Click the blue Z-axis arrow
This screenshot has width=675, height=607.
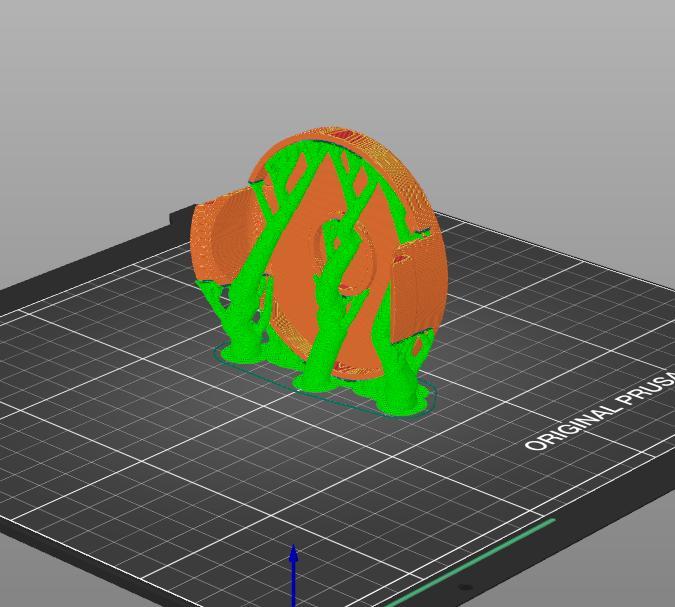[294, 575]
